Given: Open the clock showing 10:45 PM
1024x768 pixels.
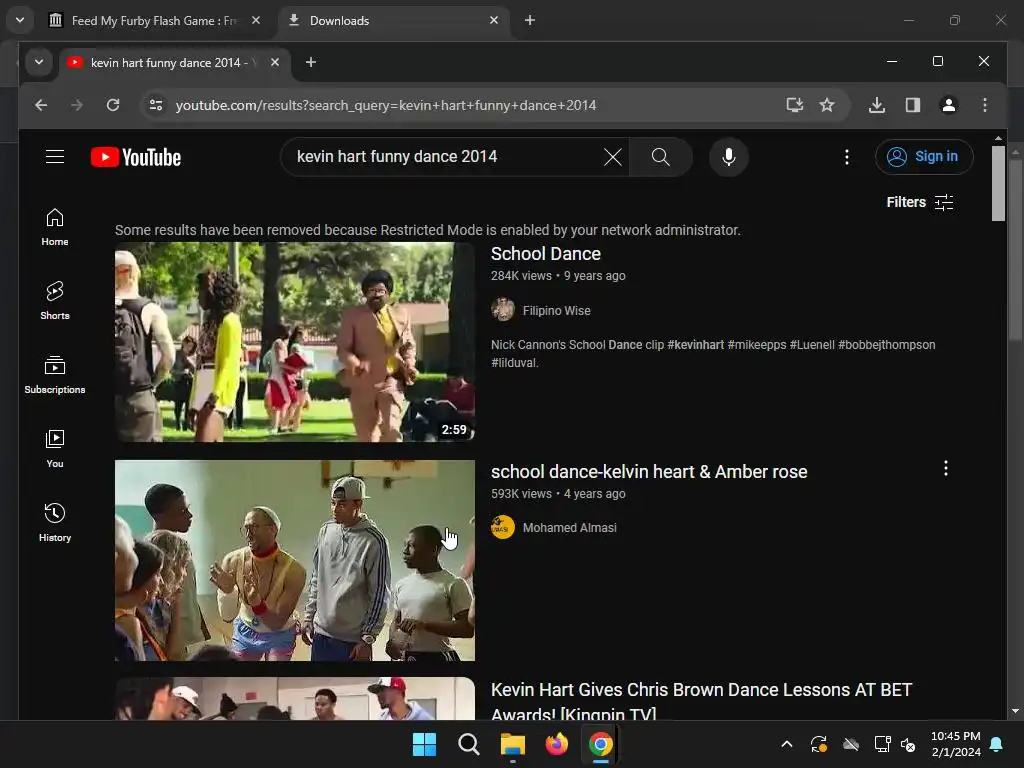Looking at the screenshot, I should coord(955,744).
